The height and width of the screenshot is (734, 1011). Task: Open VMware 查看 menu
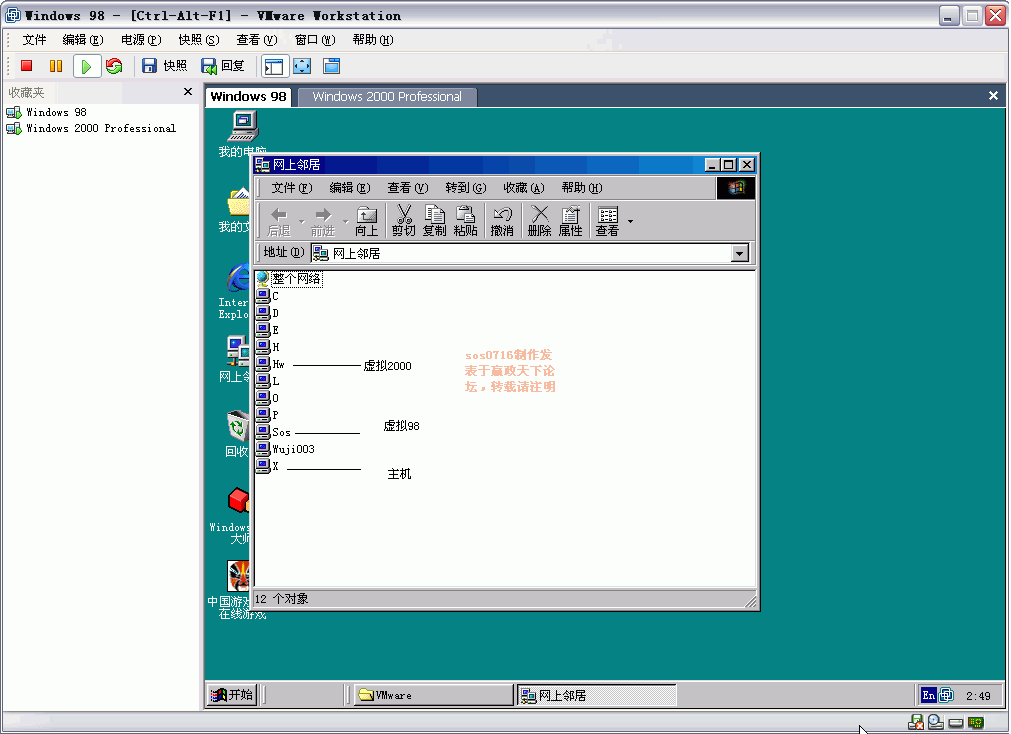tap(257, 40)
